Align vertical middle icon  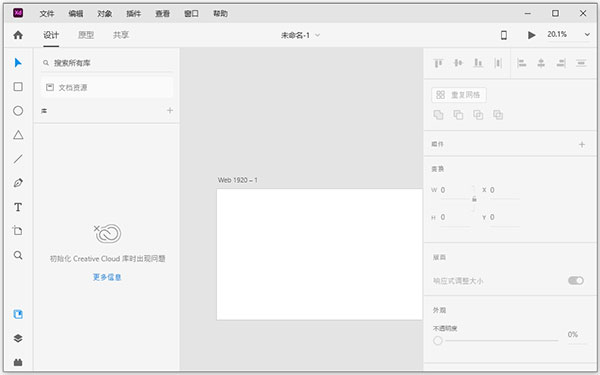(x=458, y=63)
